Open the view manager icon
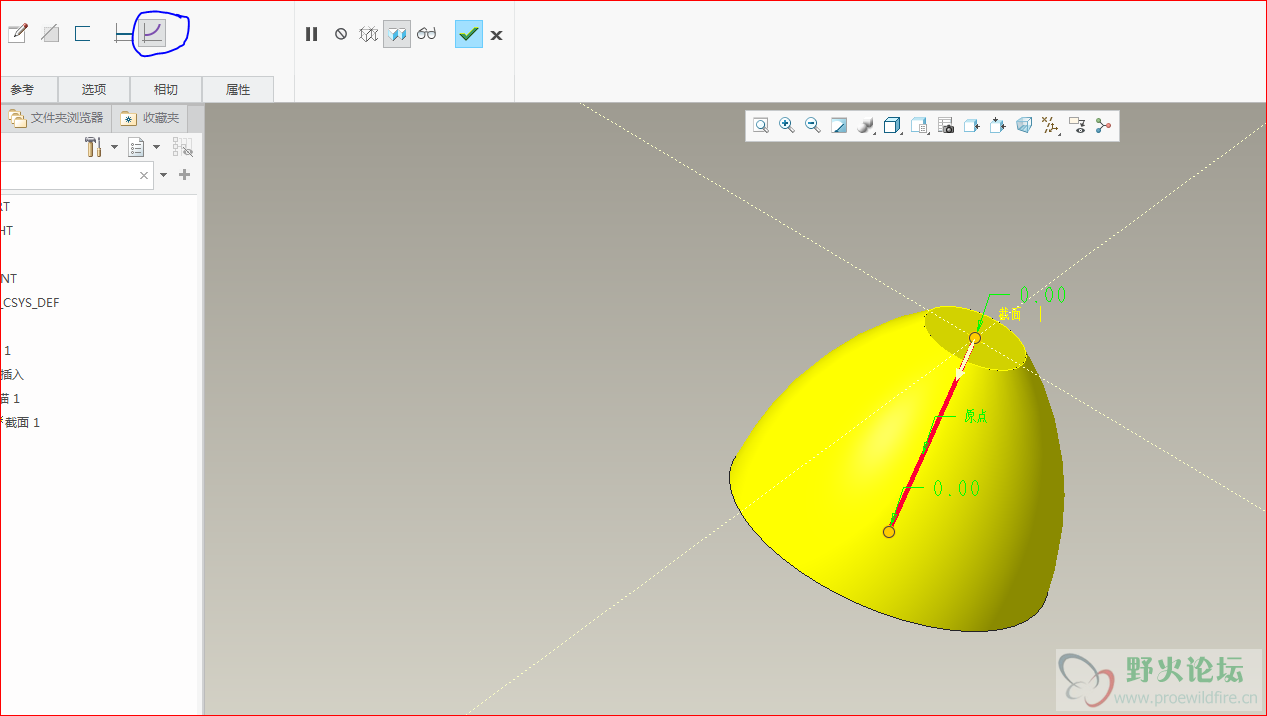 (920, 125)
